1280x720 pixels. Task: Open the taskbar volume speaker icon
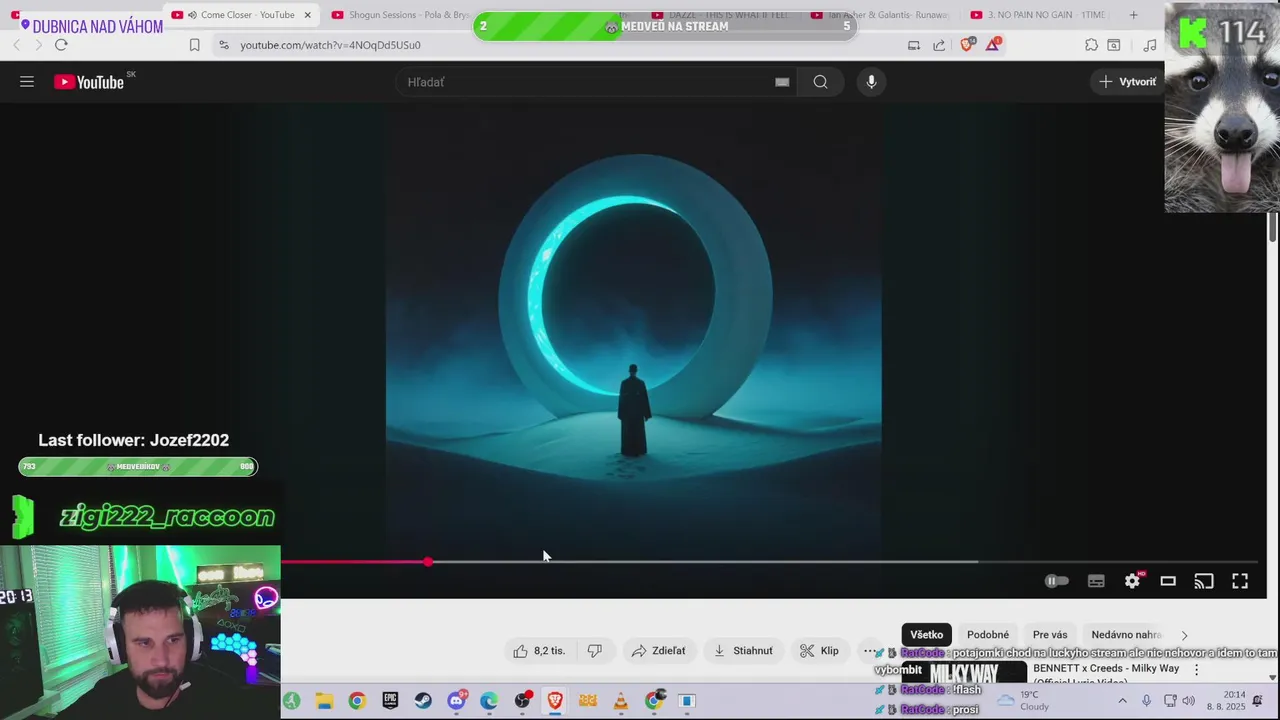(x=1188, y=701)
